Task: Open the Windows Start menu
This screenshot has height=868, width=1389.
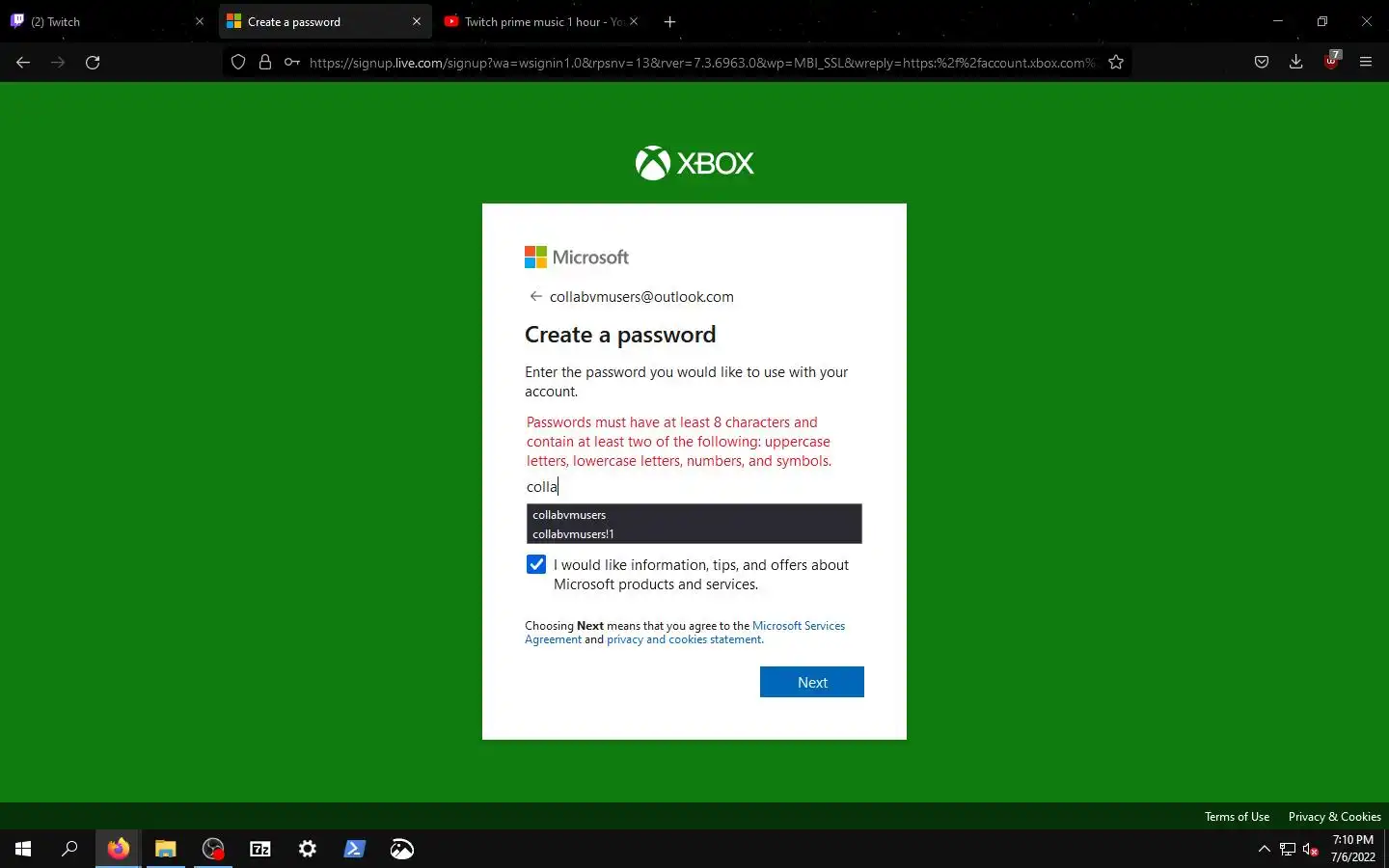Action: [23, 849]
